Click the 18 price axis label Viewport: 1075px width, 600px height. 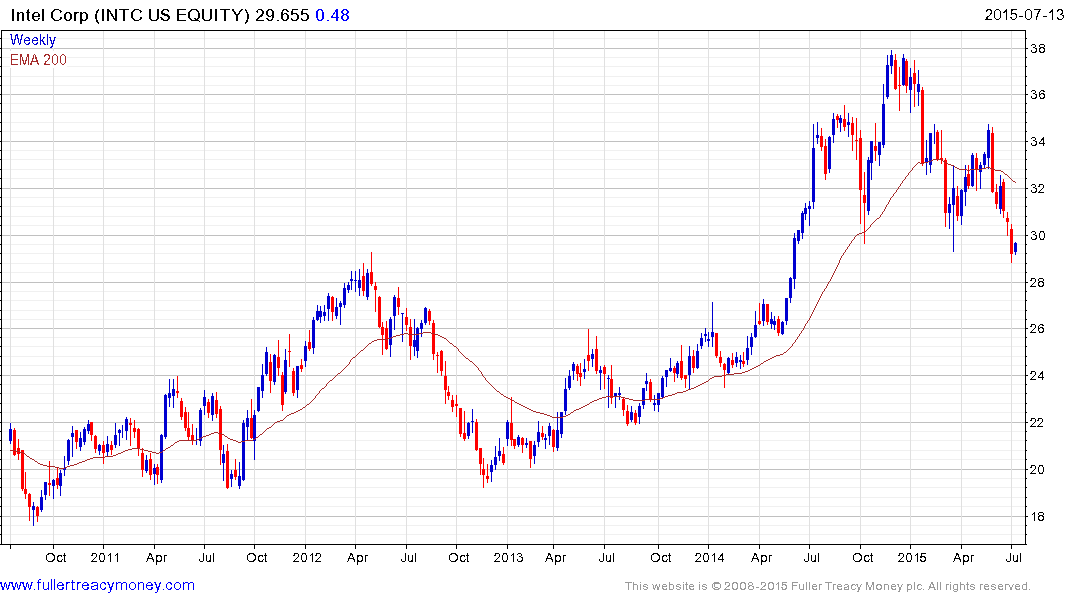[1037, 517]
